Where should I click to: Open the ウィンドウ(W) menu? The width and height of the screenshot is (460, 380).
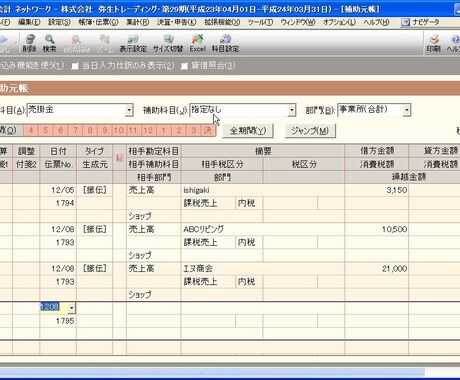pyautogui.click(x=298, y=22)
